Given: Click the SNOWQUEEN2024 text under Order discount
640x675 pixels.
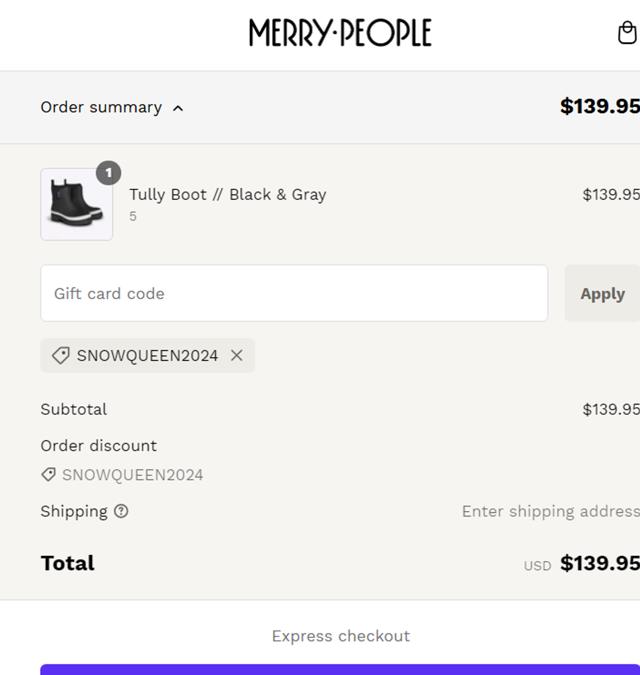Looking at the screenshot, I should pos(133,475).
